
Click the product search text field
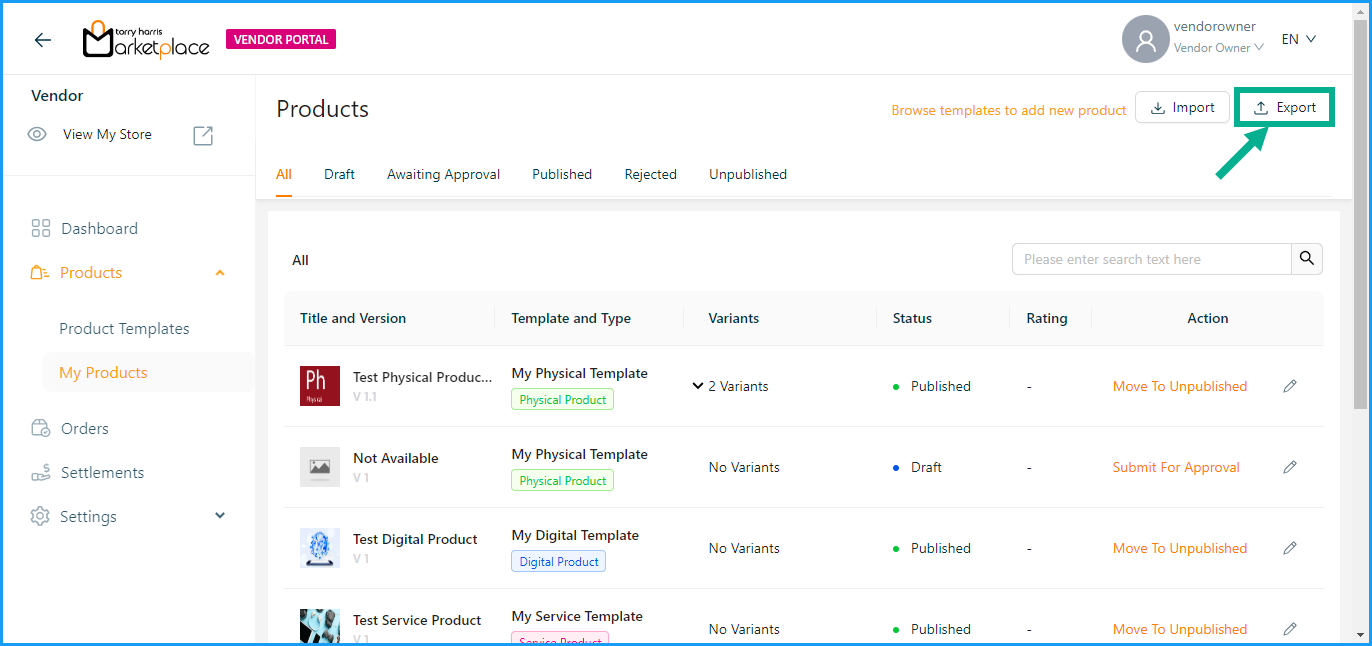coord(1151,259)
